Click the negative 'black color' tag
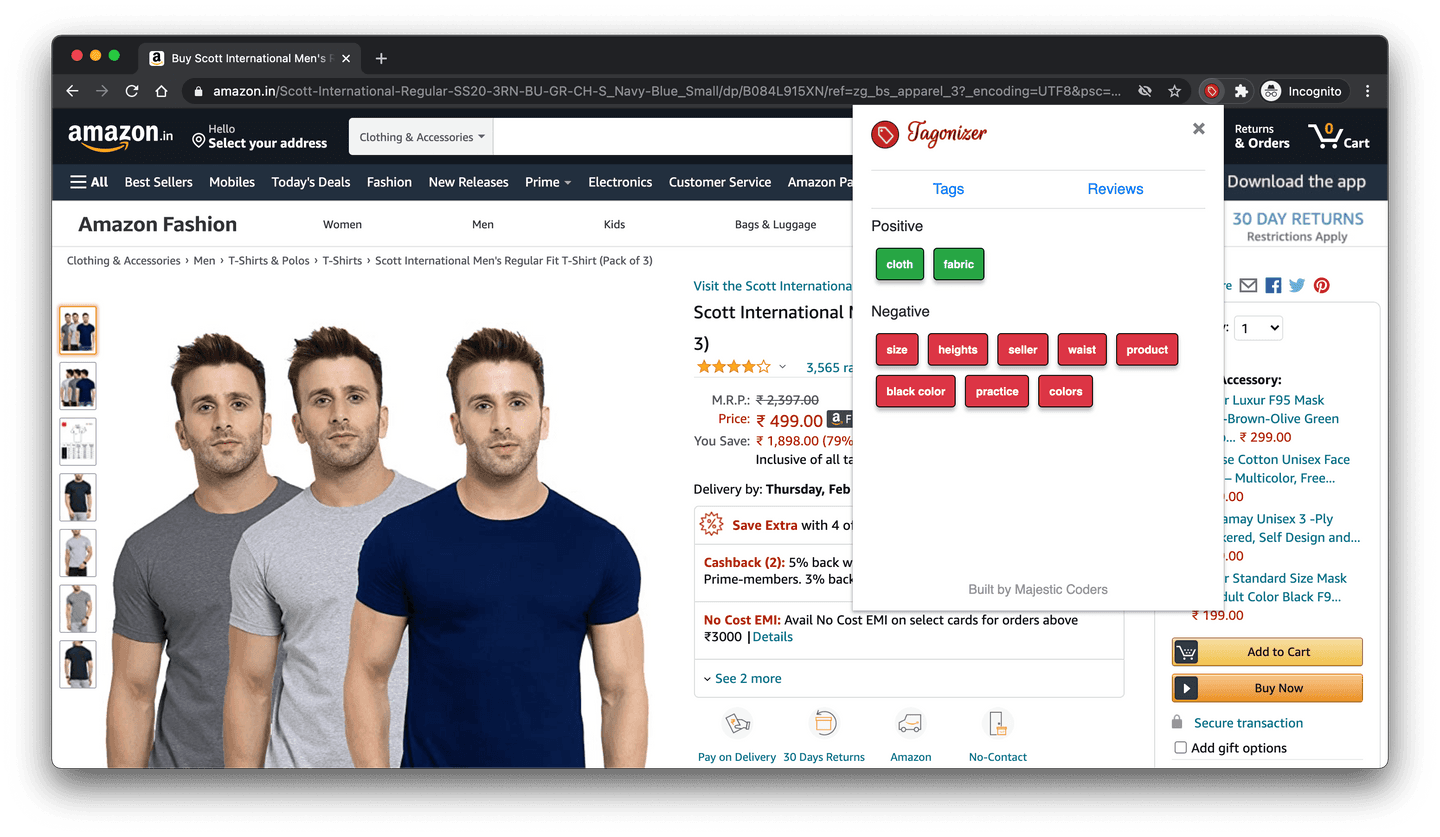Screen dimensions: 1440x837 tap(915, 392)
